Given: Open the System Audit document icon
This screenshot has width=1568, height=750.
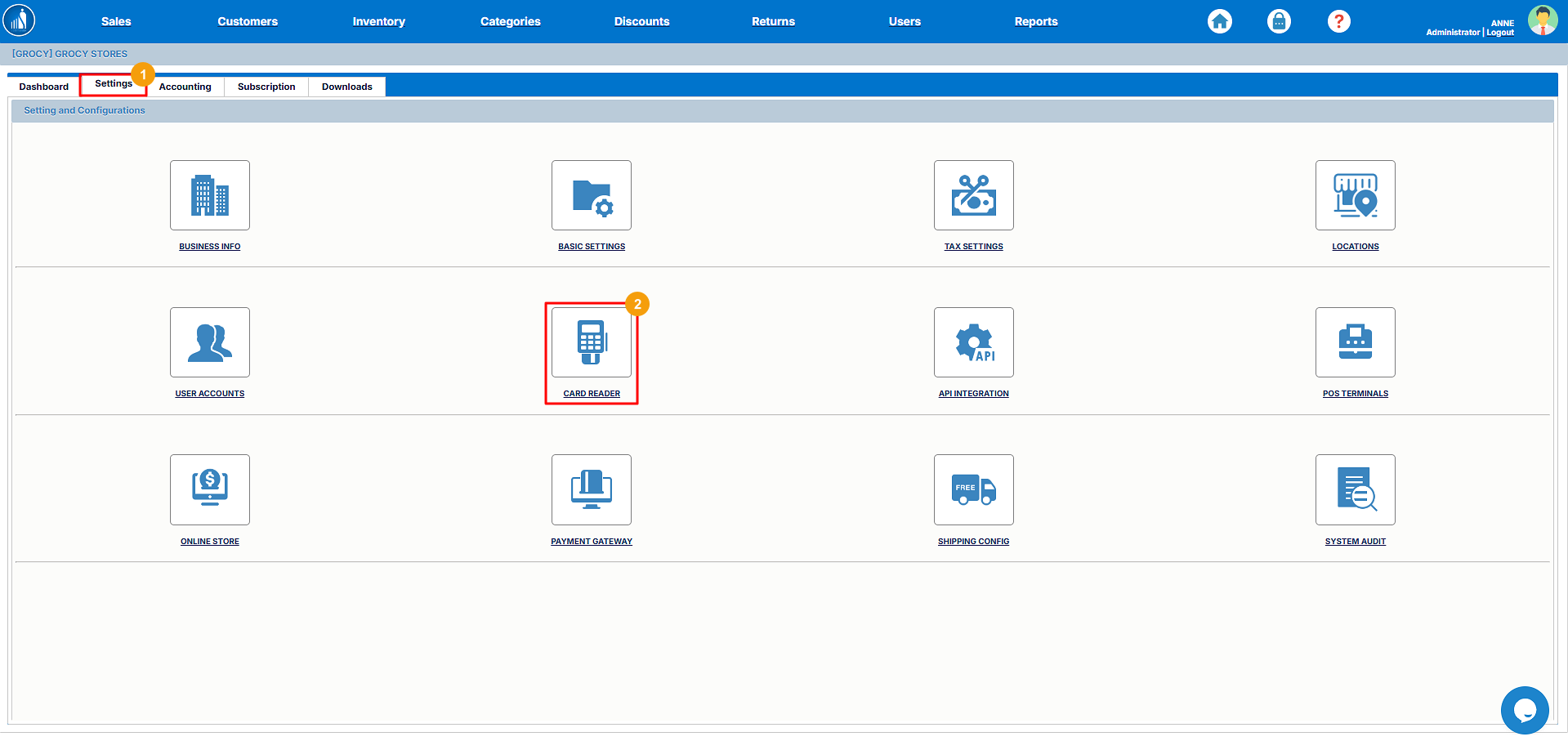Looking at the screenshot, I should tap(1355, 489).
